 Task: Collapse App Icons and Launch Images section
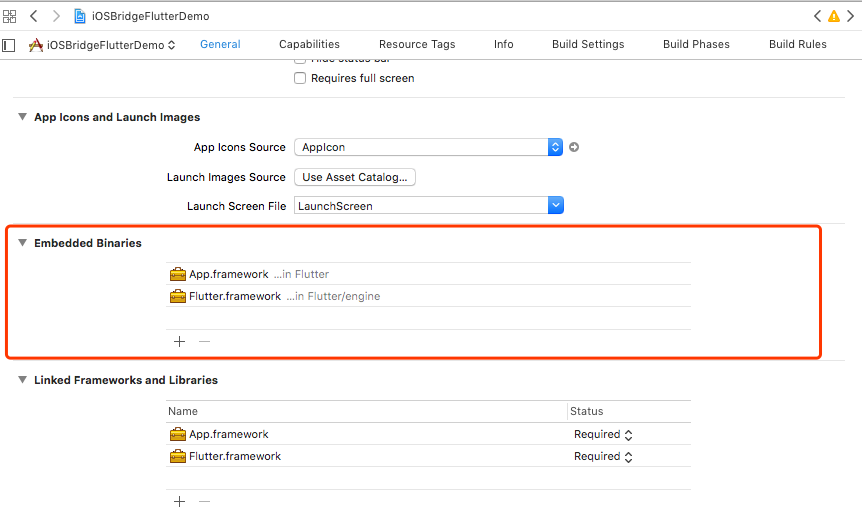tap(22, 117)
